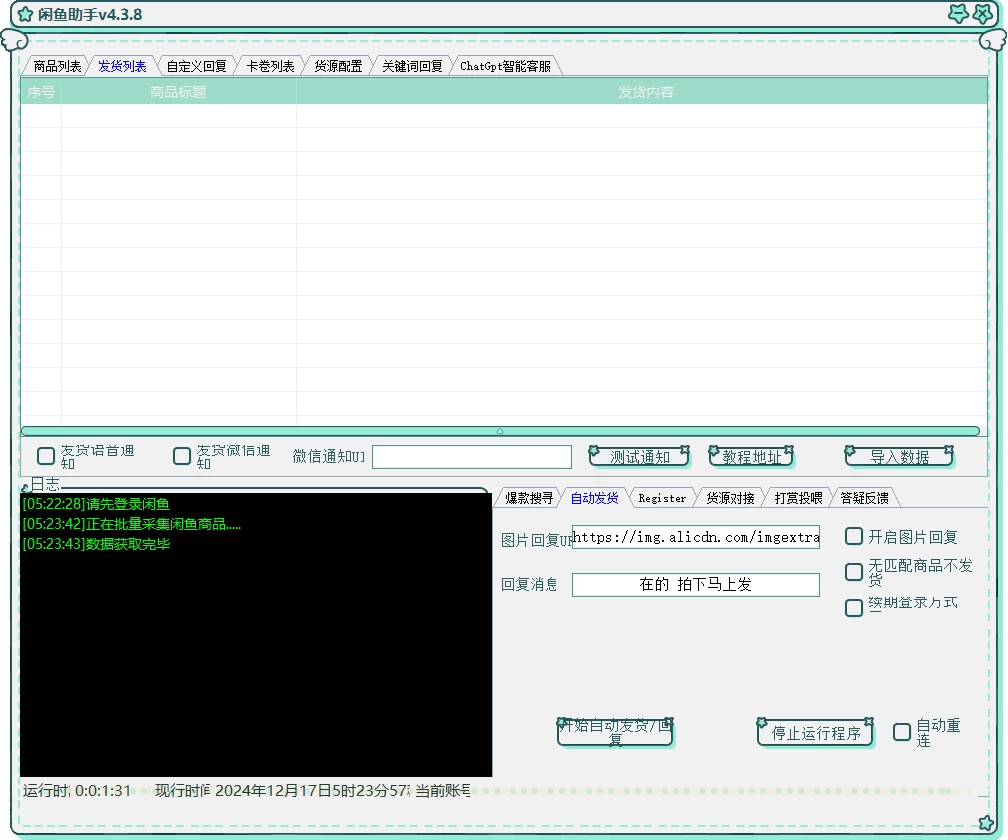Viewport: 1008px width, 840px height.
Task: Click the 测试通知 button
Action: click(x=639, y=456)
